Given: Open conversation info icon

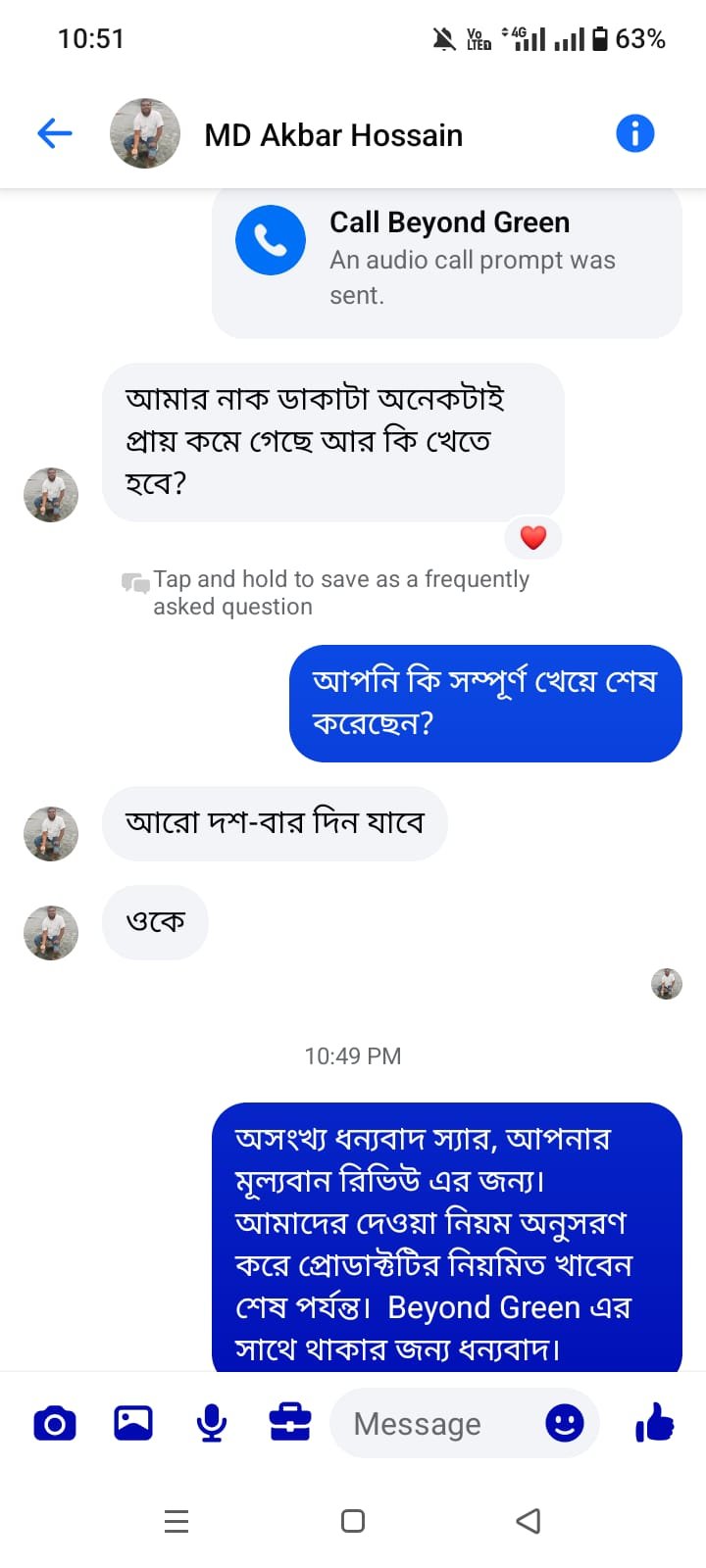Looking at the screenshot, I should coord(634,133).
